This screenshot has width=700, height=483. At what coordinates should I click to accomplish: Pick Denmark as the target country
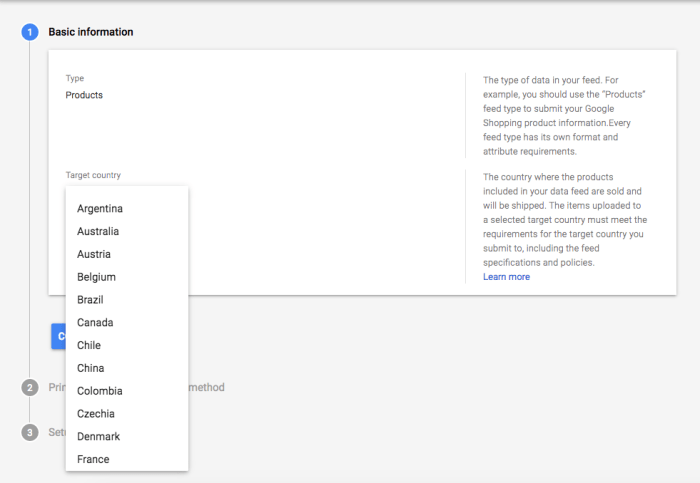pyautogui.click(x=98, y=437)
